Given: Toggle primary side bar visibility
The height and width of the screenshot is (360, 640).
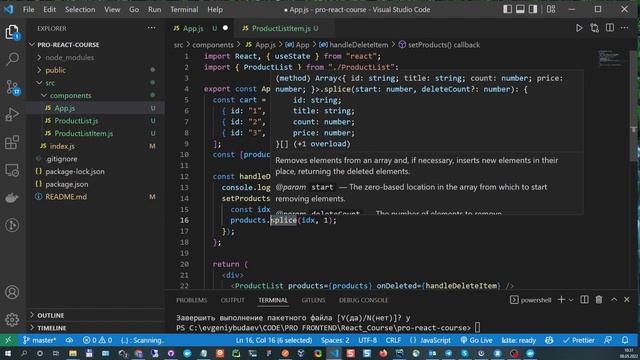Looking at the screenshot, I should coord(507,9).
